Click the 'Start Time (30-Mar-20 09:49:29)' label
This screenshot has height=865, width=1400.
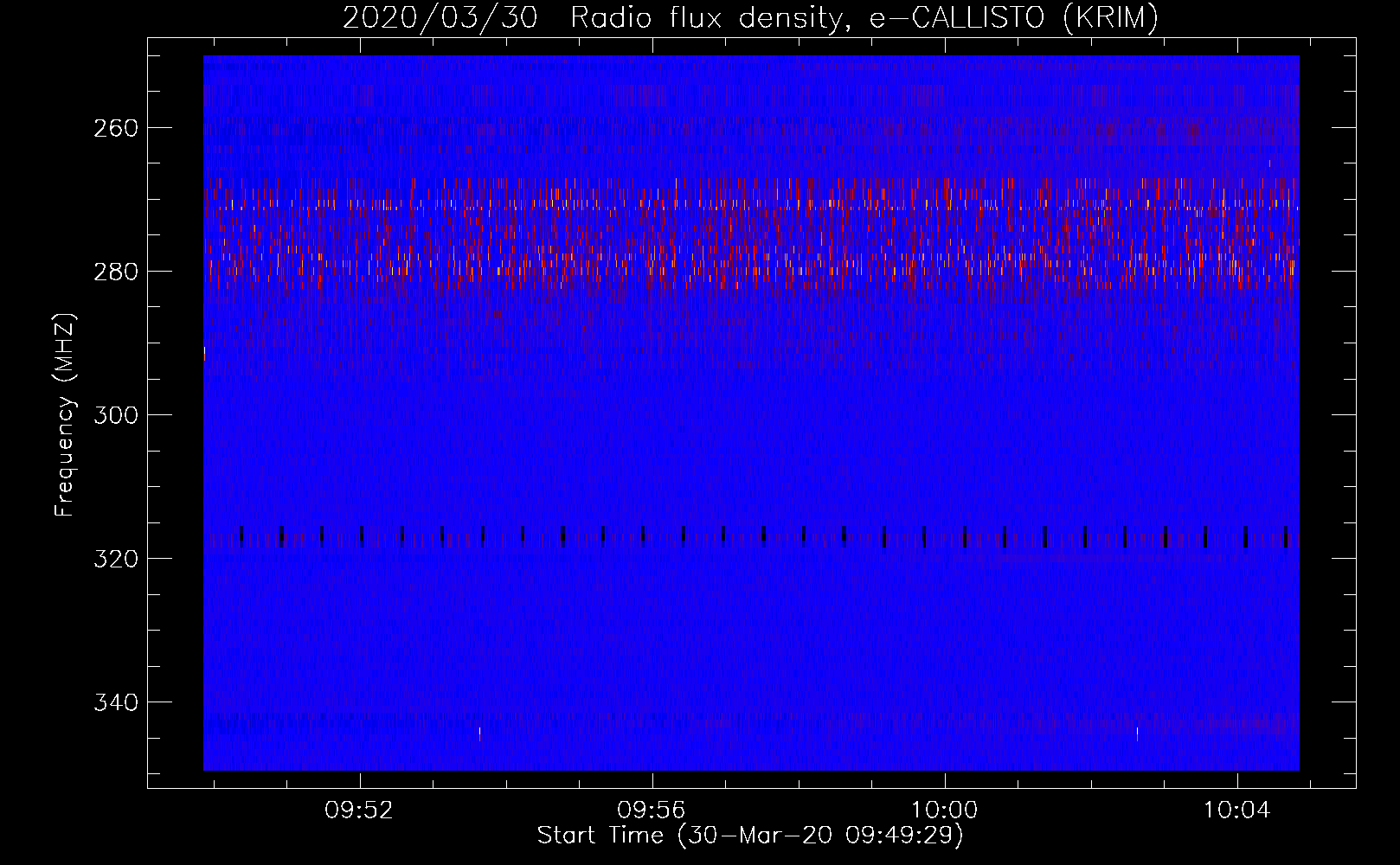click(750, 836)
